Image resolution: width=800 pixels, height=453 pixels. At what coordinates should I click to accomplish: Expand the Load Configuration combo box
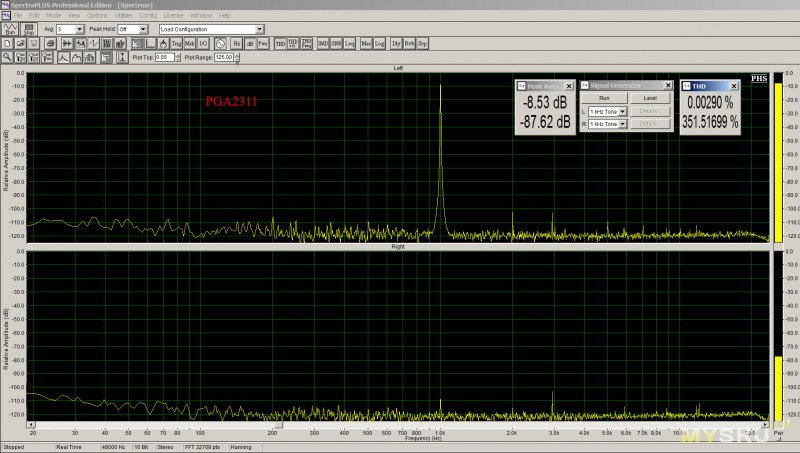pyautogui.click(x=259, y=30)
